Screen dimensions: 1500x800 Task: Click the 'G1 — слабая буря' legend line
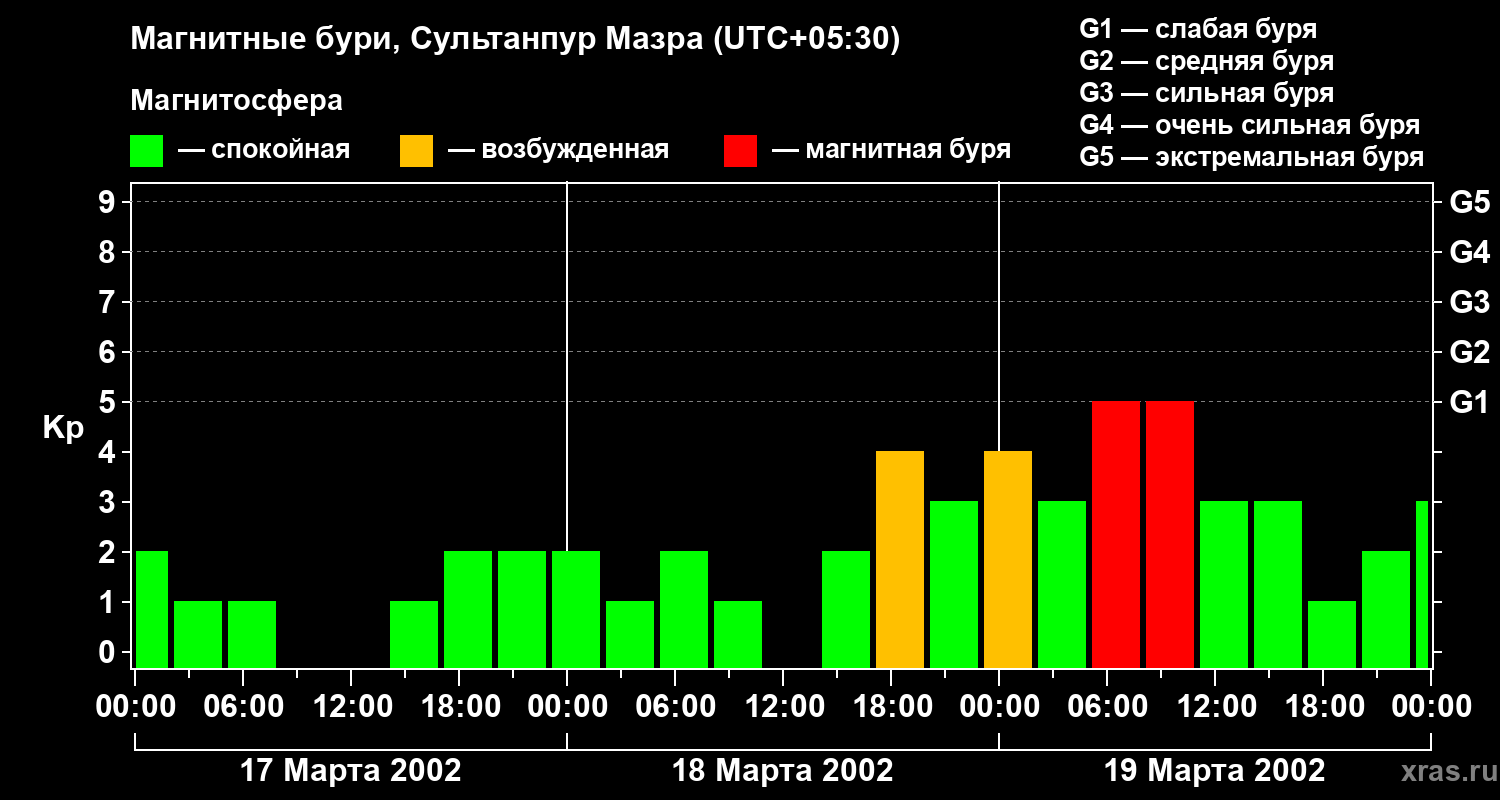pyautogui.click(x=1198, y=29)
